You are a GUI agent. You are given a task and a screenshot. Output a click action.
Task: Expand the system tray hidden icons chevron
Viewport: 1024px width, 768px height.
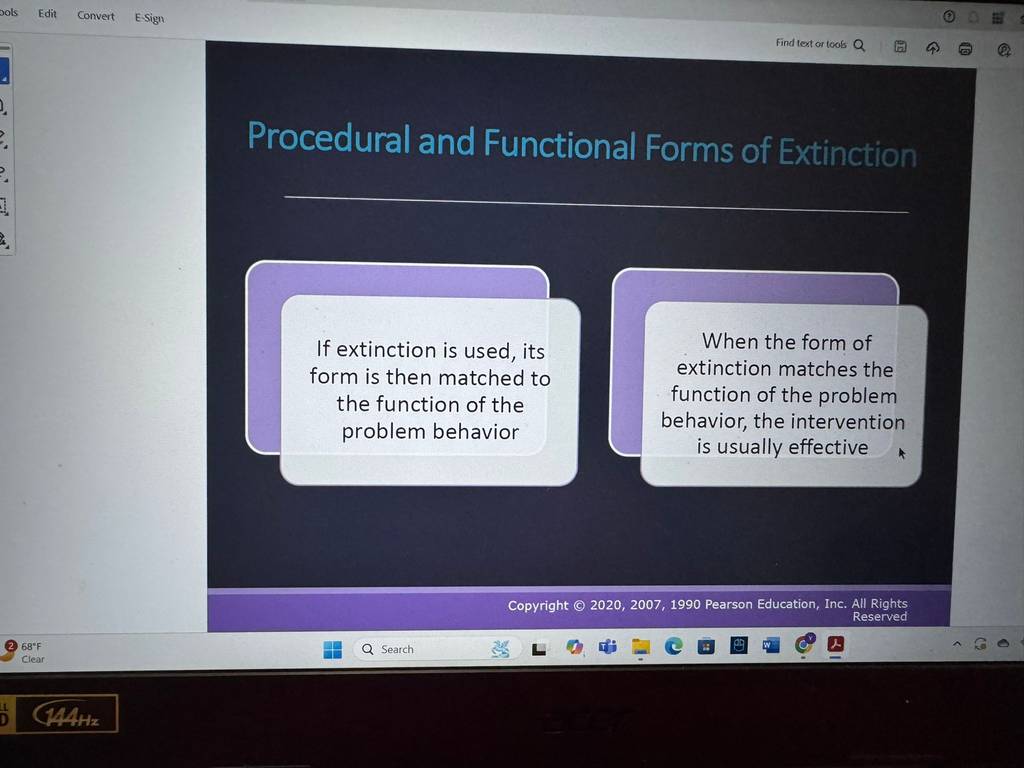click(957, 644)
